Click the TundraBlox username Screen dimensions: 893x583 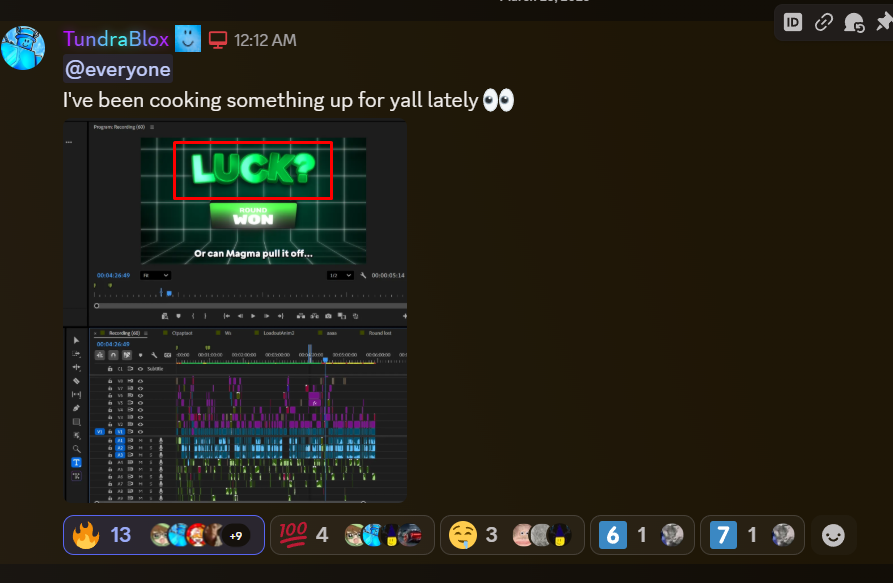coord(116,39)
